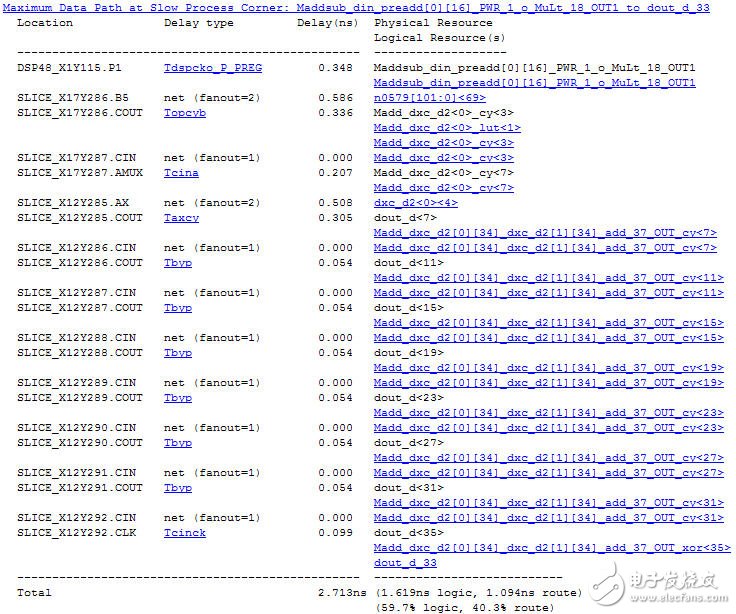Click Tbyp link for SLICE_X12Y288.COUT
Screen dimensions: 736x614
pyautogui.click(x=178, y=353)
